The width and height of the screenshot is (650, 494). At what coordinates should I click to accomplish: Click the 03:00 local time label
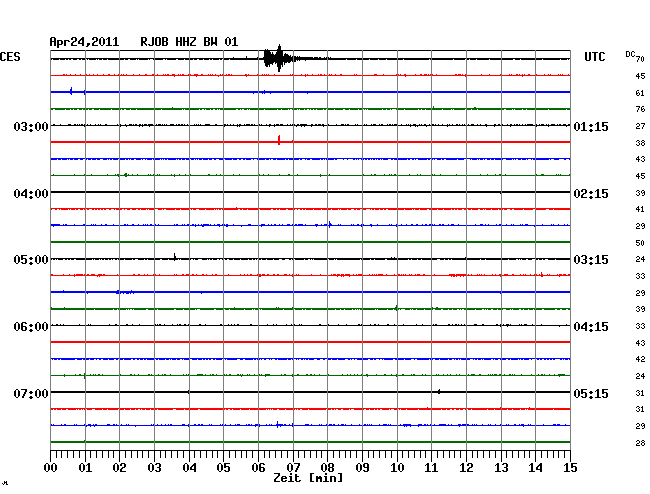pos(31,126)
